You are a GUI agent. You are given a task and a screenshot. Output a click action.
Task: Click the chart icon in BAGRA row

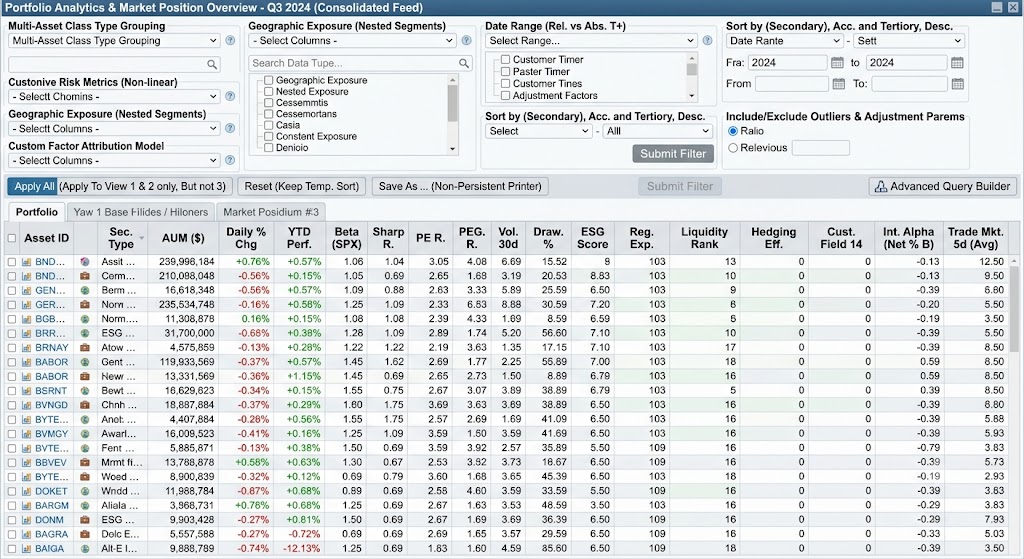point(27,535)
